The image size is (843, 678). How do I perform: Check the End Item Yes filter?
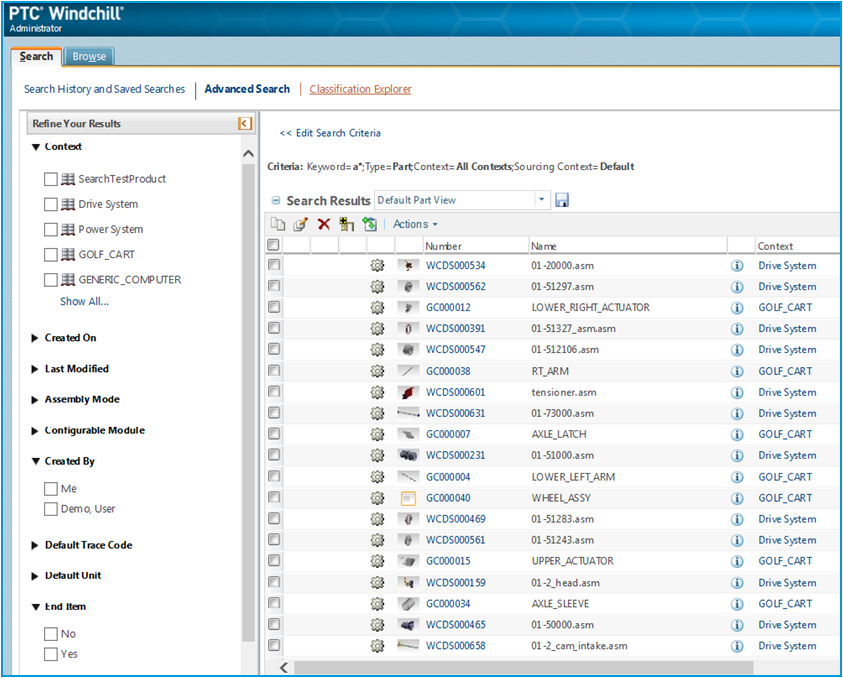pyautogui.click(x=51, y=654)
